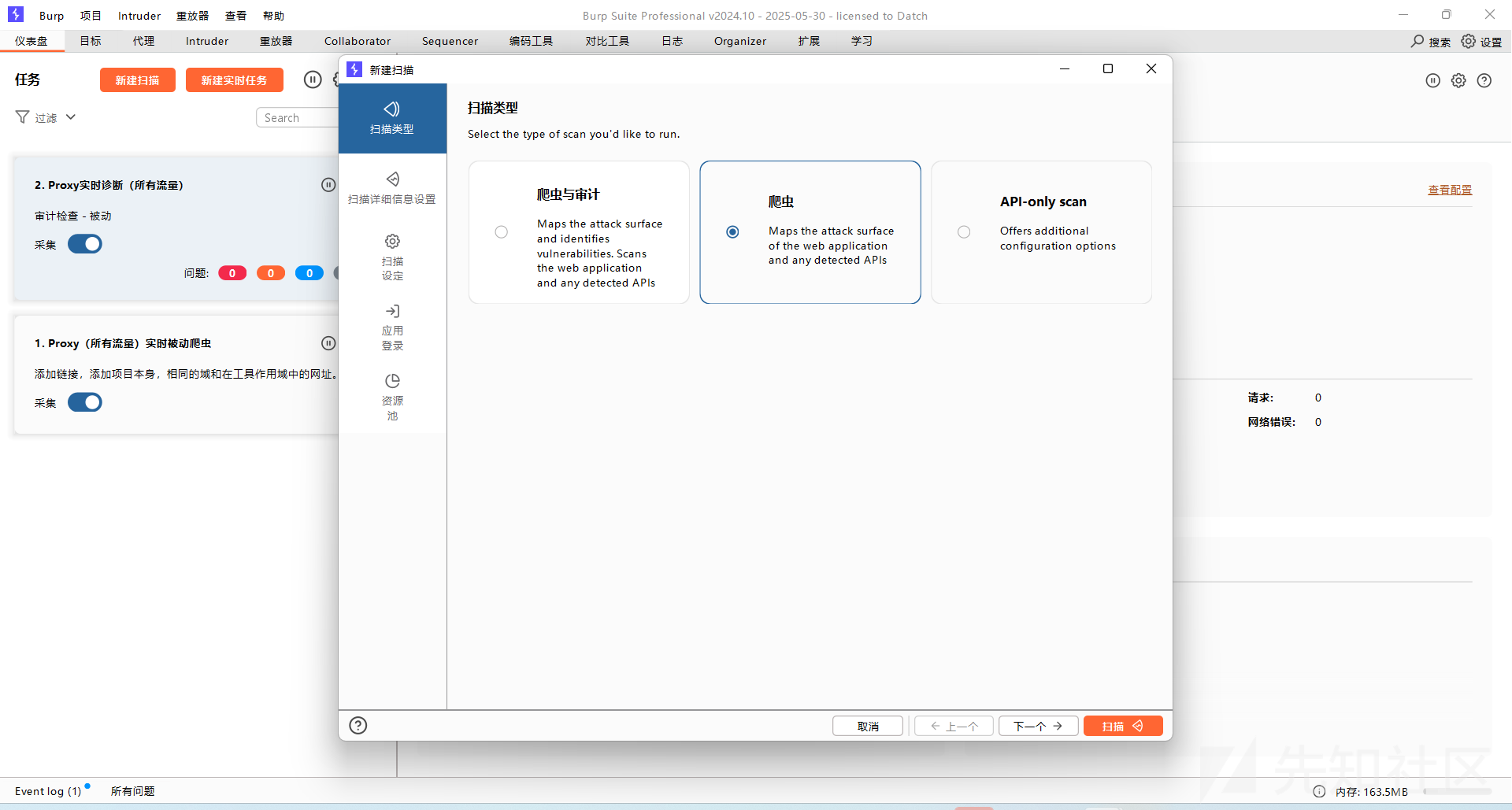
Task: Open 设置 gear in the top bar
Action: pyautogui.click(x=1481, y=41)
